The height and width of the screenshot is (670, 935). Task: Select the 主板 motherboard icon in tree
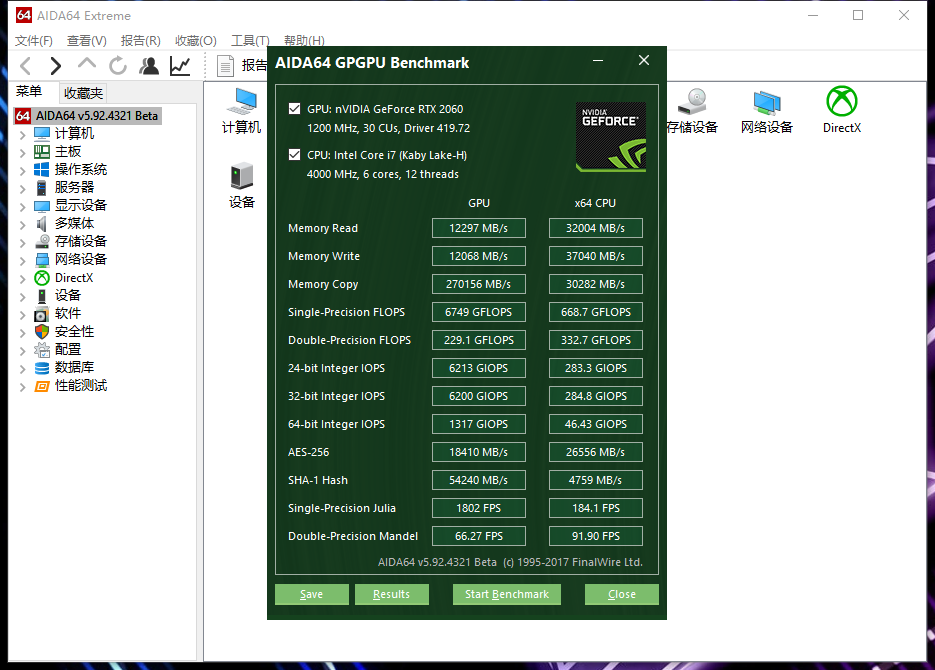coord(42,151)
